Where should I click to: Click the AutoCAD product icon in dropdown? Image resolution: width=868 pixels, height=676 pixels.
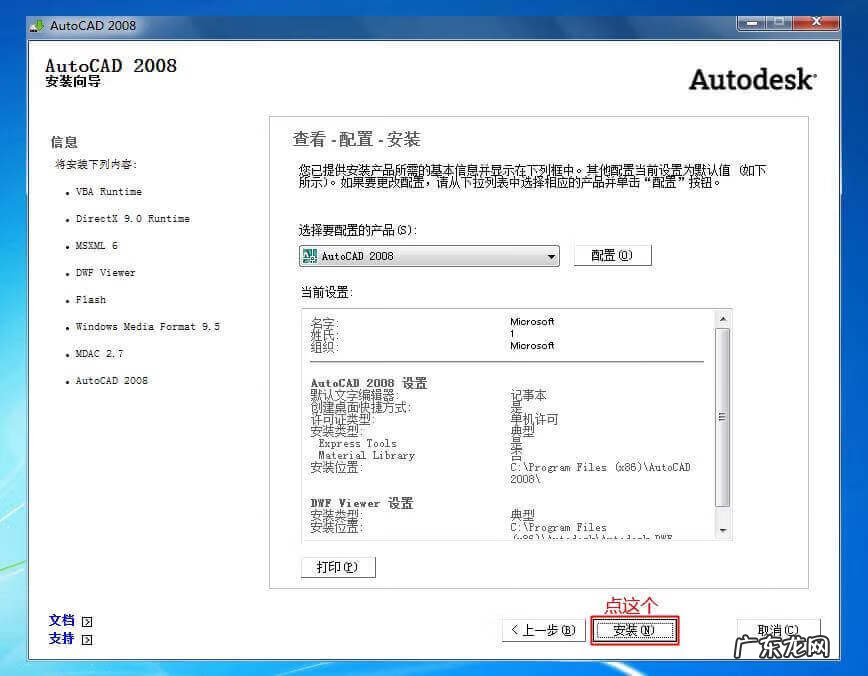click(309, 255)
